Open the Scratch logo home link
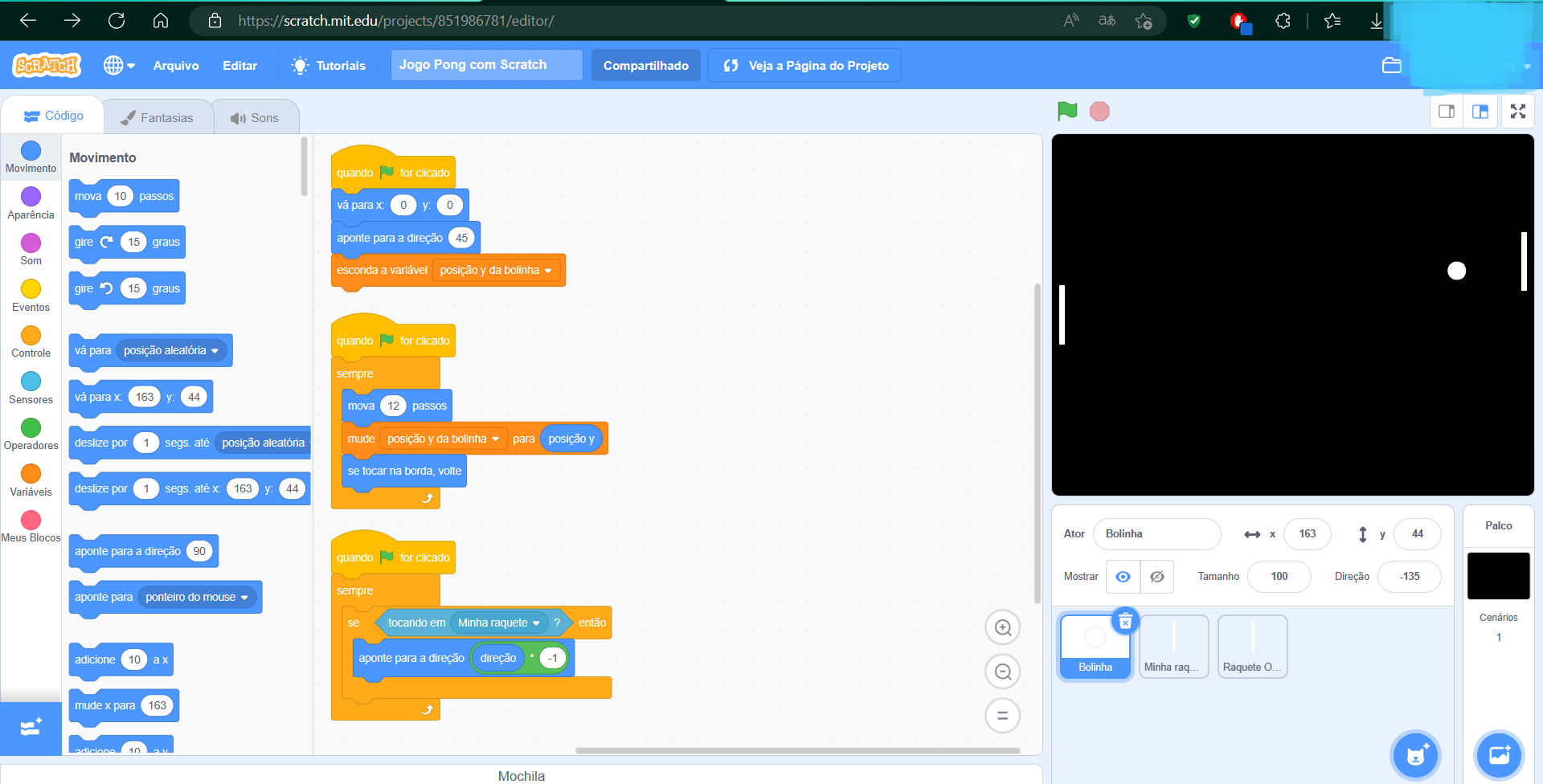Screen dimensions: 1543x784 click(x=47, y=65)
